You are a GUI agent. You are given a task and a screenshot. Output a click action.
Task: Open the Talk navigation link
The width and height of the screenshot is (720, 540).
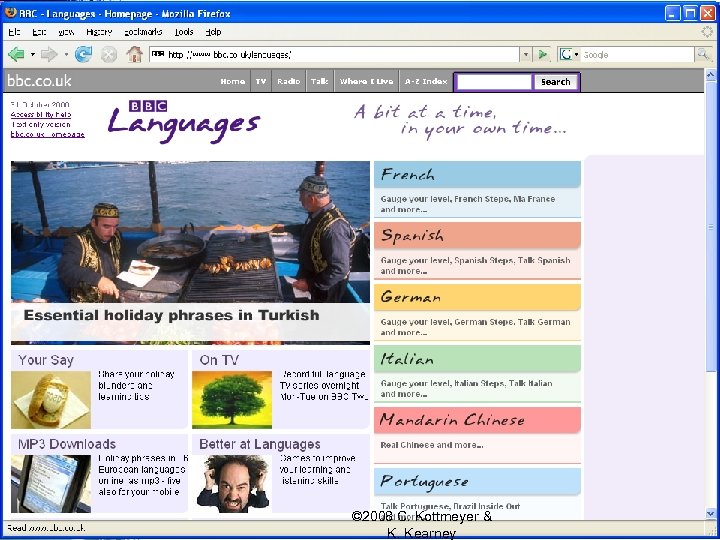[319, 81]
